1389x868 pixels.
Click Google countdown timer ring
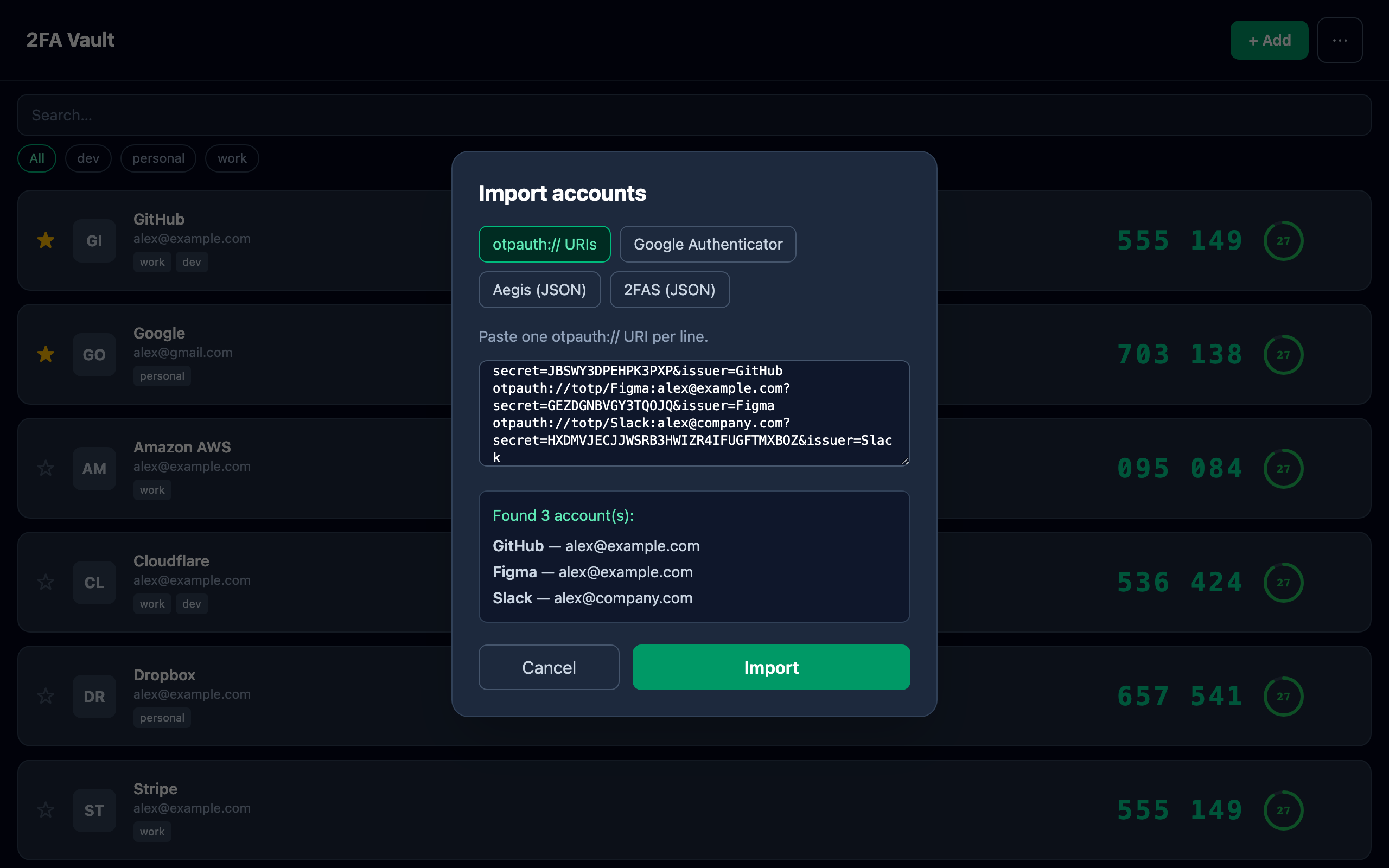click(1283, 354)
